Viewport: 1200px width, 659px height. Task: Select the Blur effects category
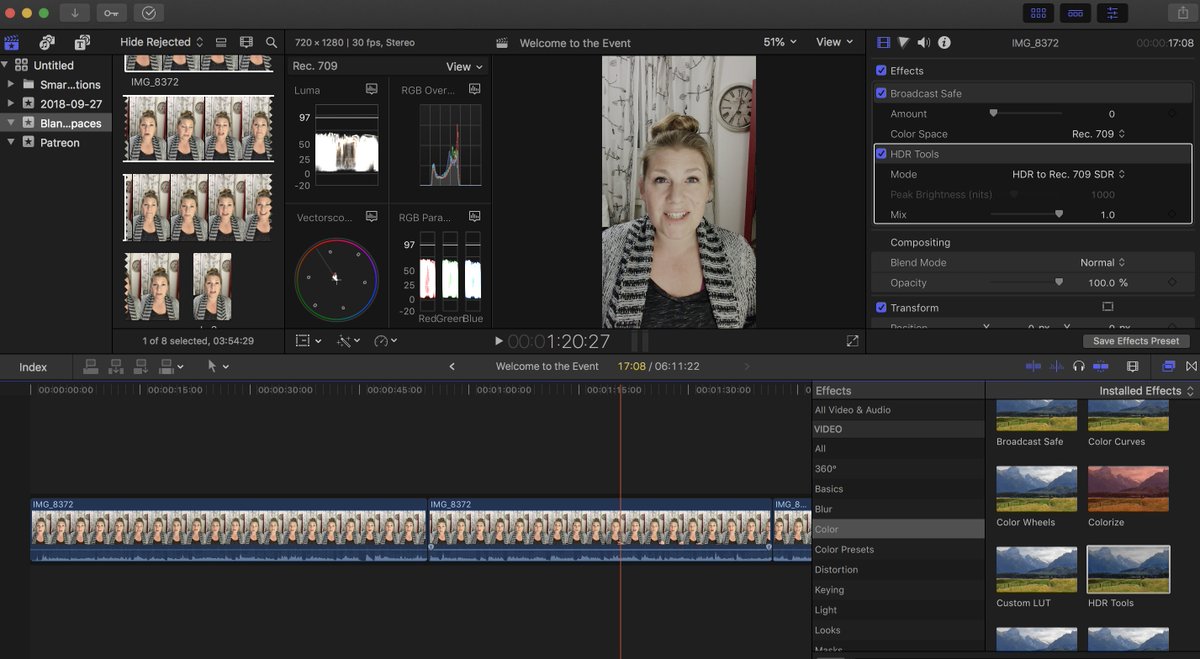(898, 510)
